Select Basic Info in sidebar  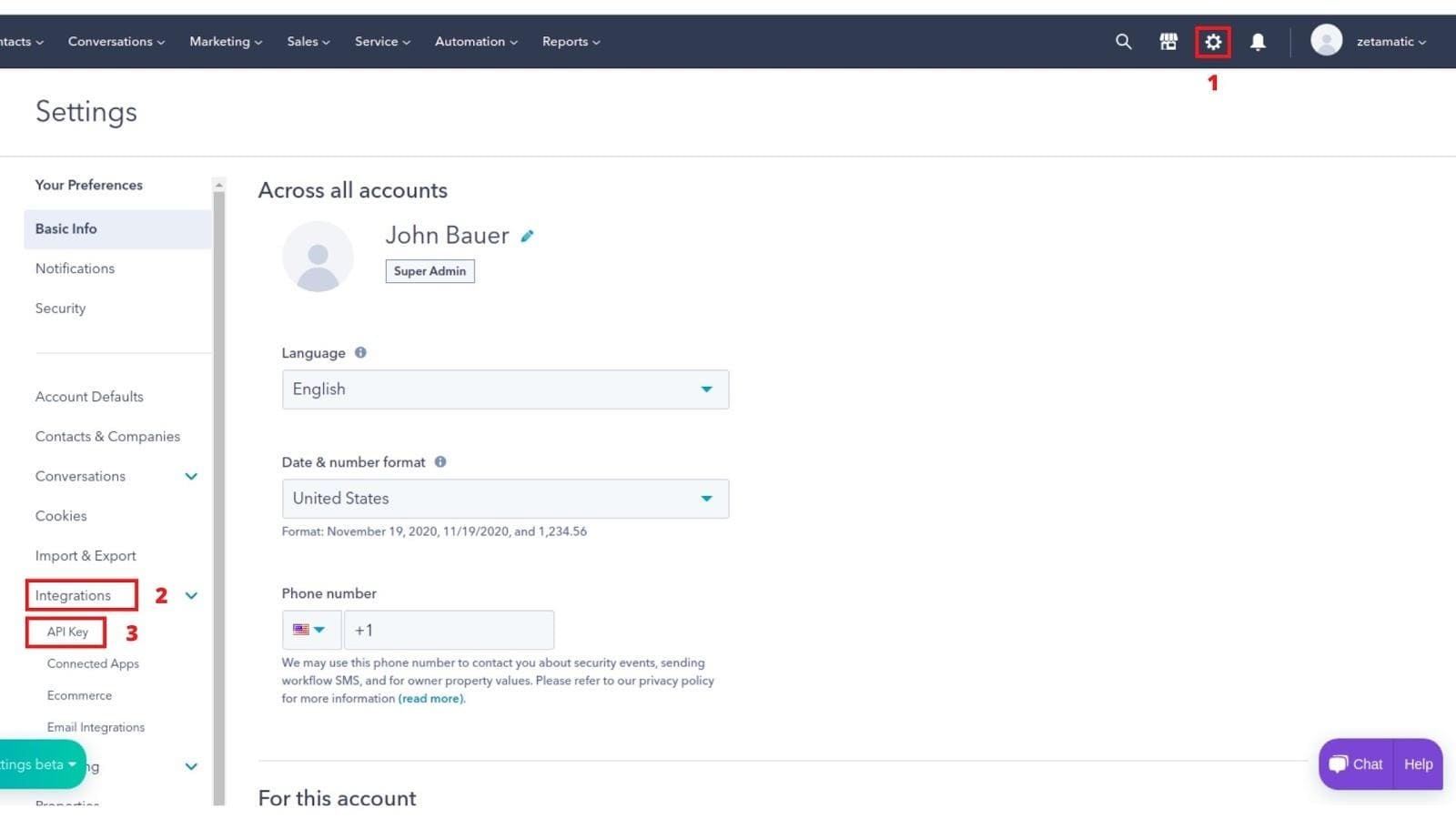click(117, 229)
